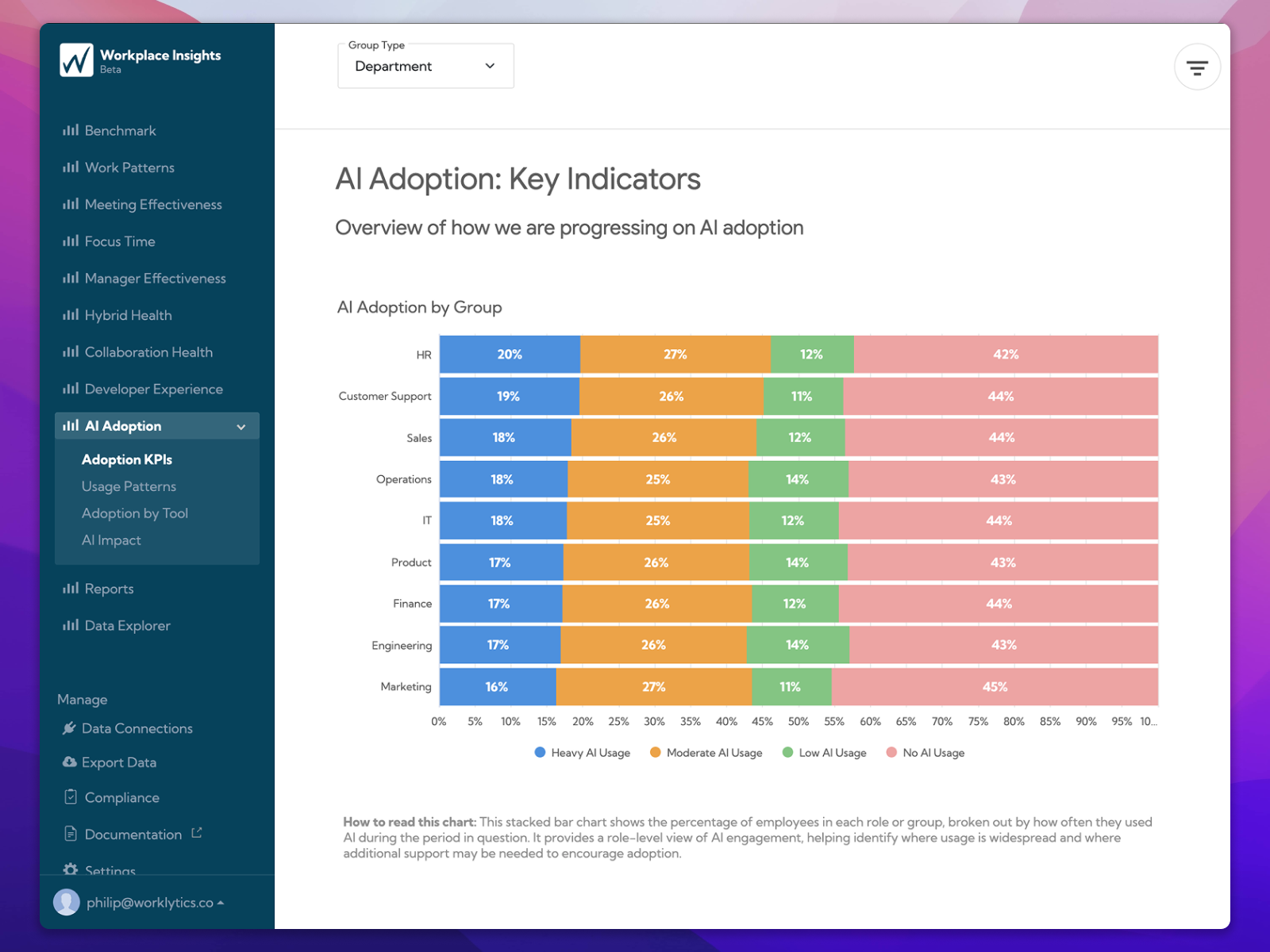Click the Low AI Usage green swatch
The height and width of the screenshot is (952, 1270).
click(x=787, y=753)
